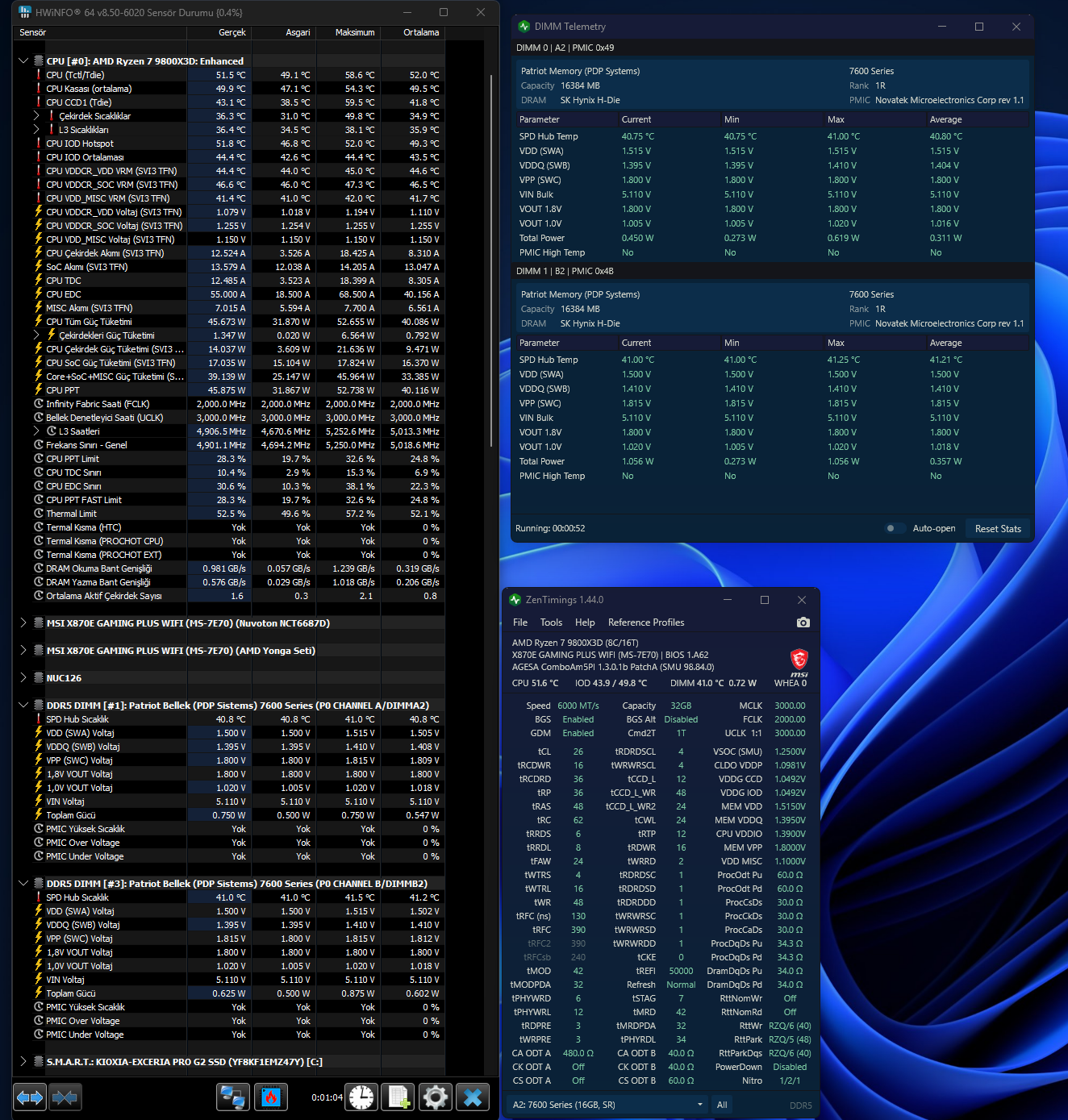
Task: Expand the L3 Sıcaklıkları sub-tree
Action: point(36,130)
